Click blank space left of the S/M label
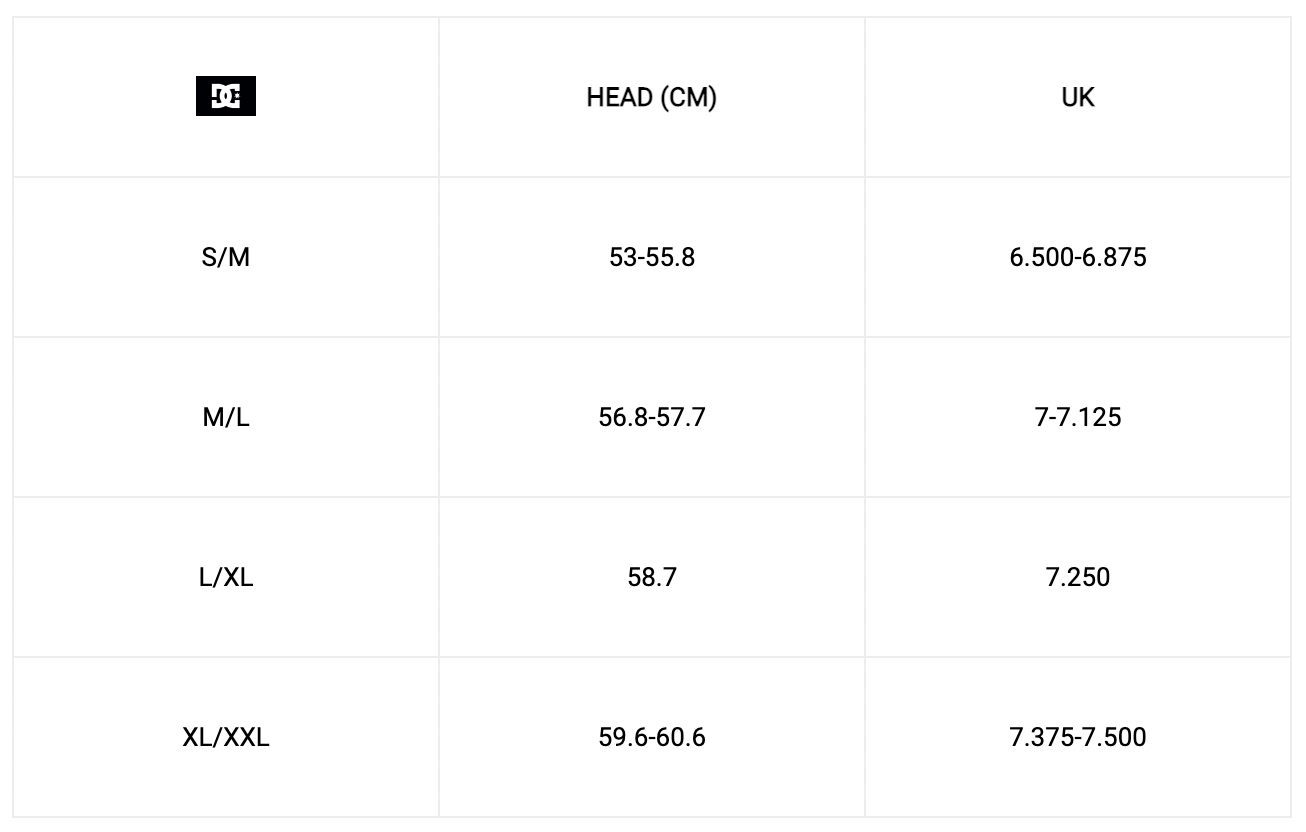Screen dimensions: 1306x832 tap(100, 258)
